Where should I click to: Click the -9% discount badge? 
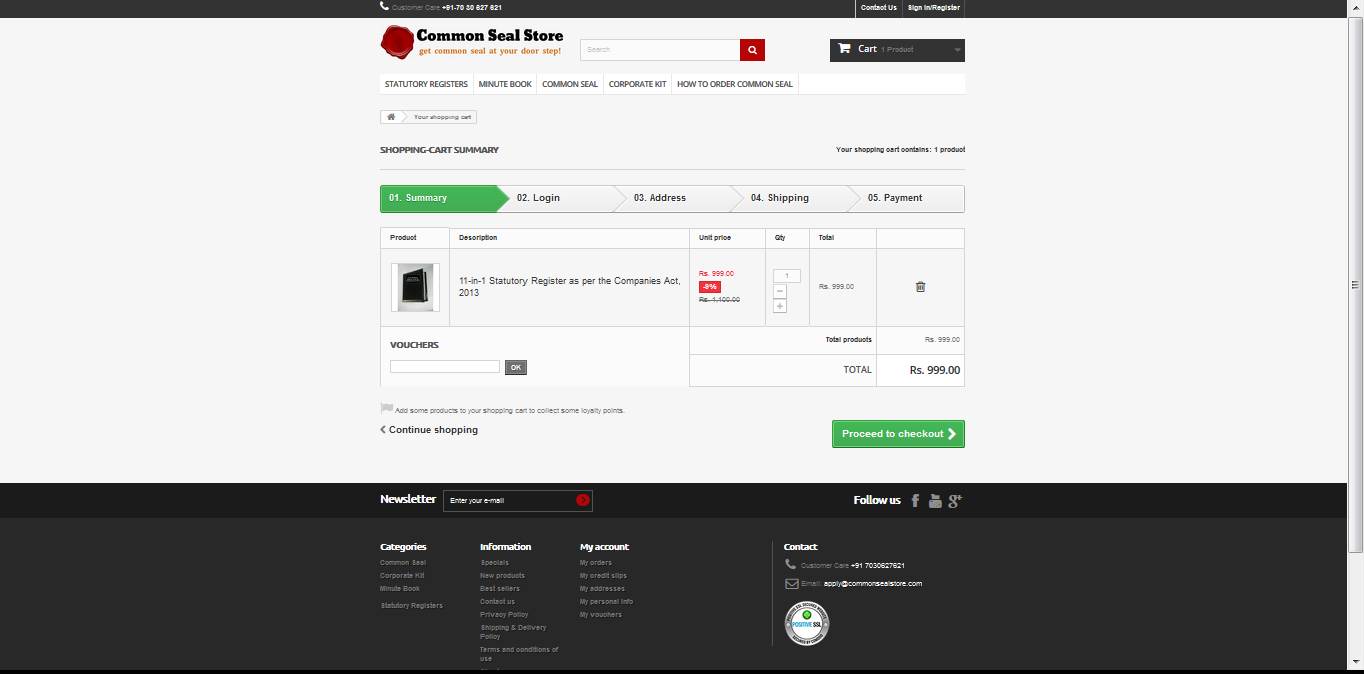(x=710, y=287)
